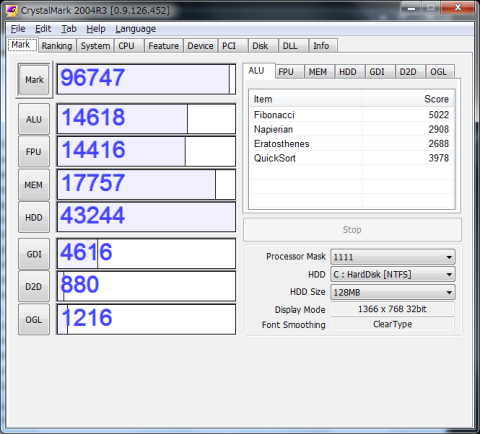
Task: Click the MEM score 17757
Action: click(x=93, y=183)
